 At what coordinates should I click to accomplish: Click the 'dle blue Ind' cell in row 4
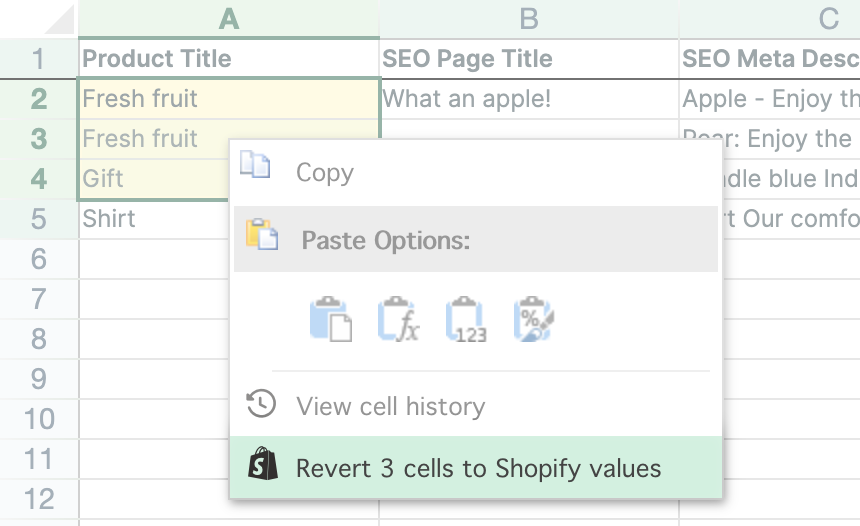point(791,179)
